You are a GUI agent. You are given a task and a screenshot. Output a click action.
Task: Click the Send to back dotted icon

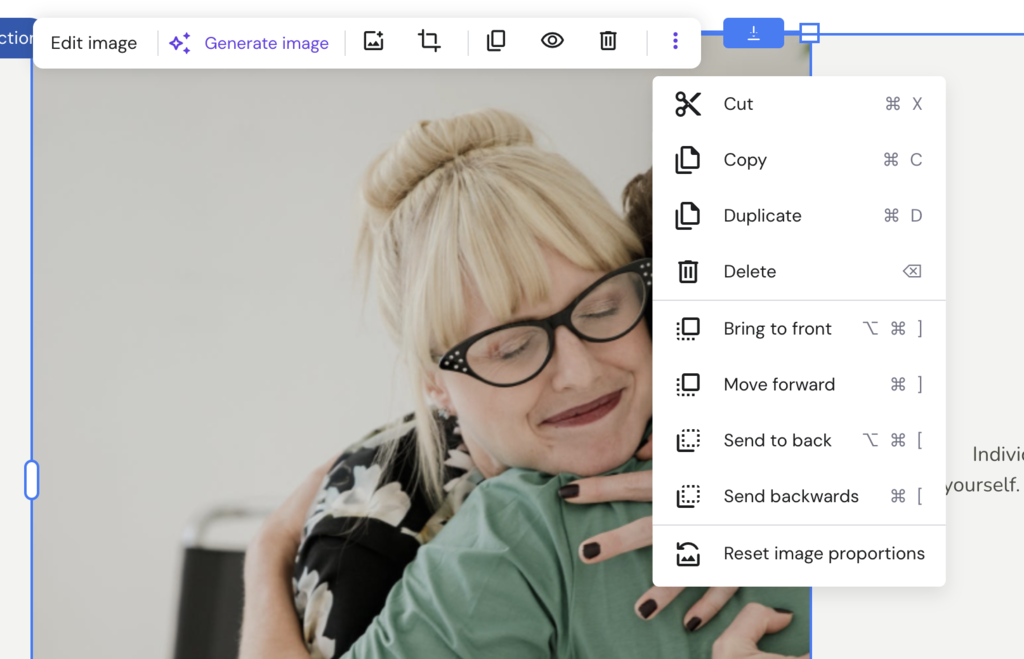(x=688, y=440)
